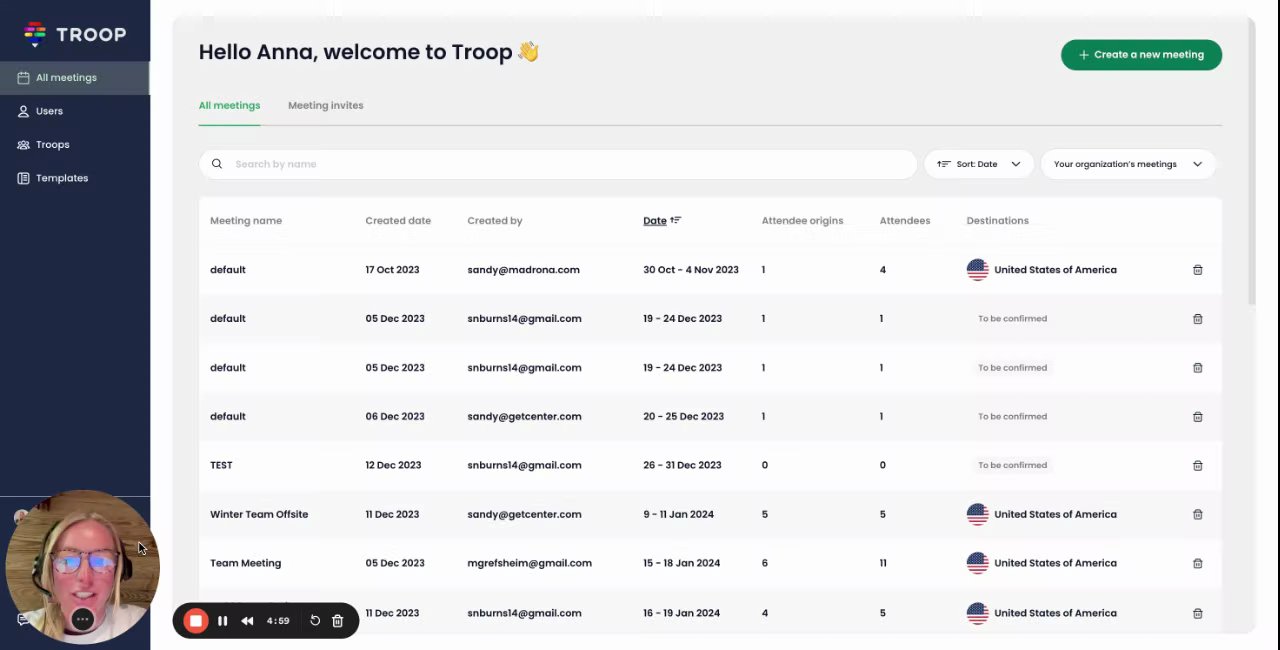The image size is (1280, 650).
Task: Delete first snburns14 default meeting dated 19 - 24 Dec
Action: tap(1197, 319)
